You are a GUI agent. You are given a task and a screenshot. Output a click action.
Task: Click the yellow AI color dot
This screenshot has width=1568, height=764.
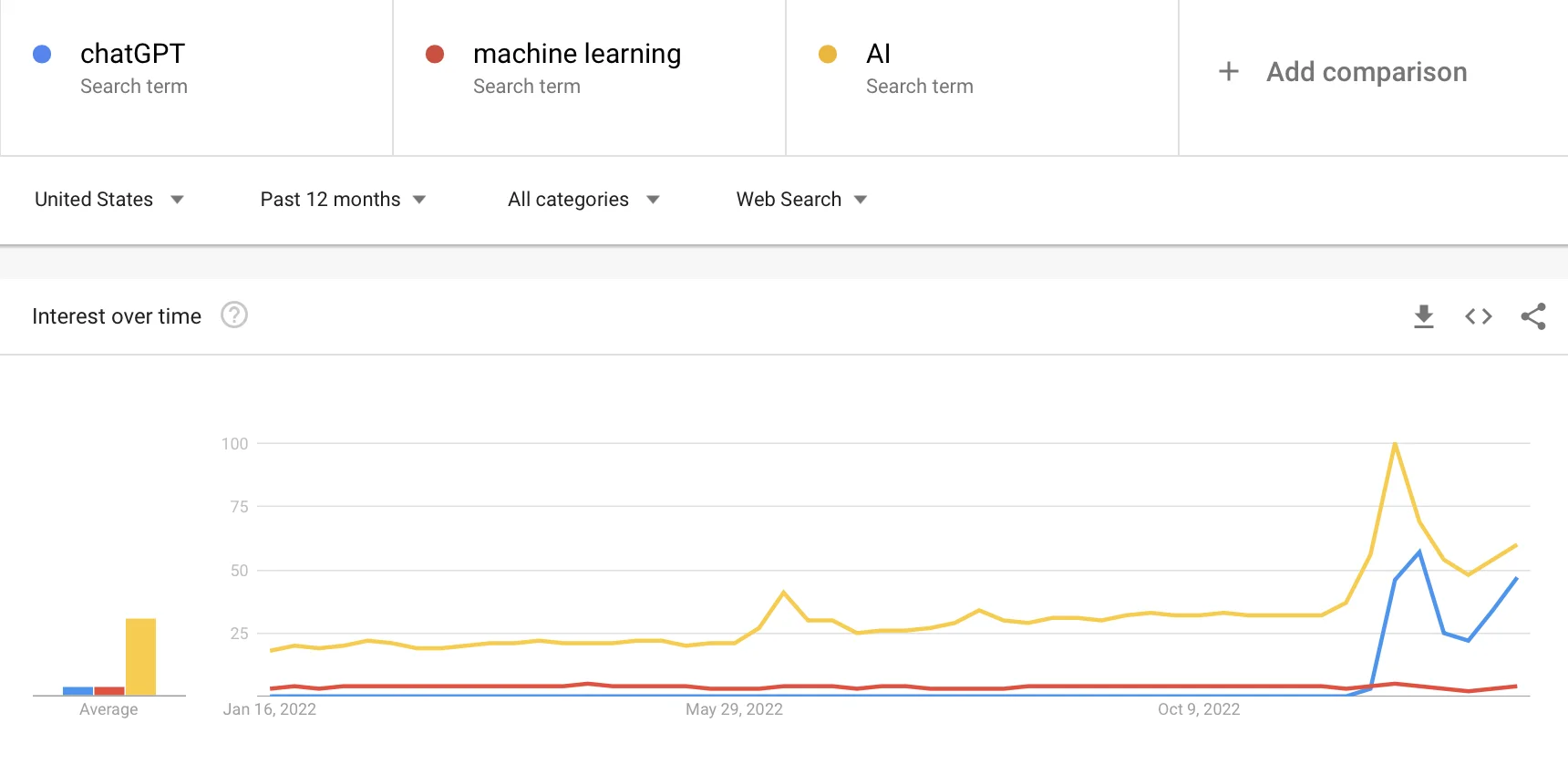[x=828, y=55]
